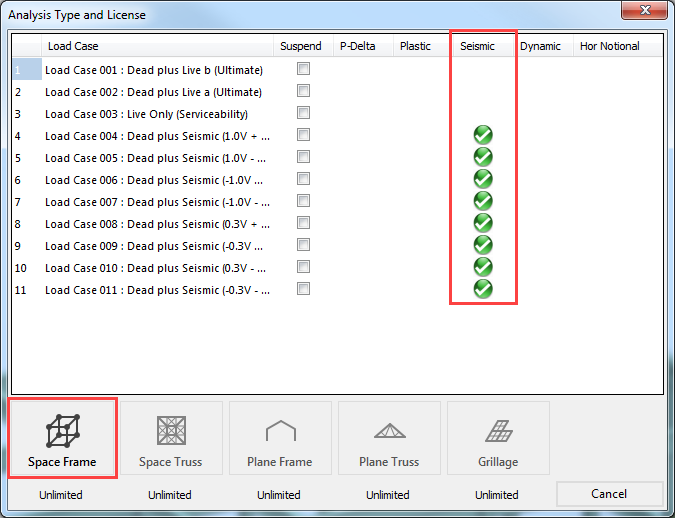Screen dimensions: 675x518
Task: Close the Analysis Type and License window
Action: [644, 10]
